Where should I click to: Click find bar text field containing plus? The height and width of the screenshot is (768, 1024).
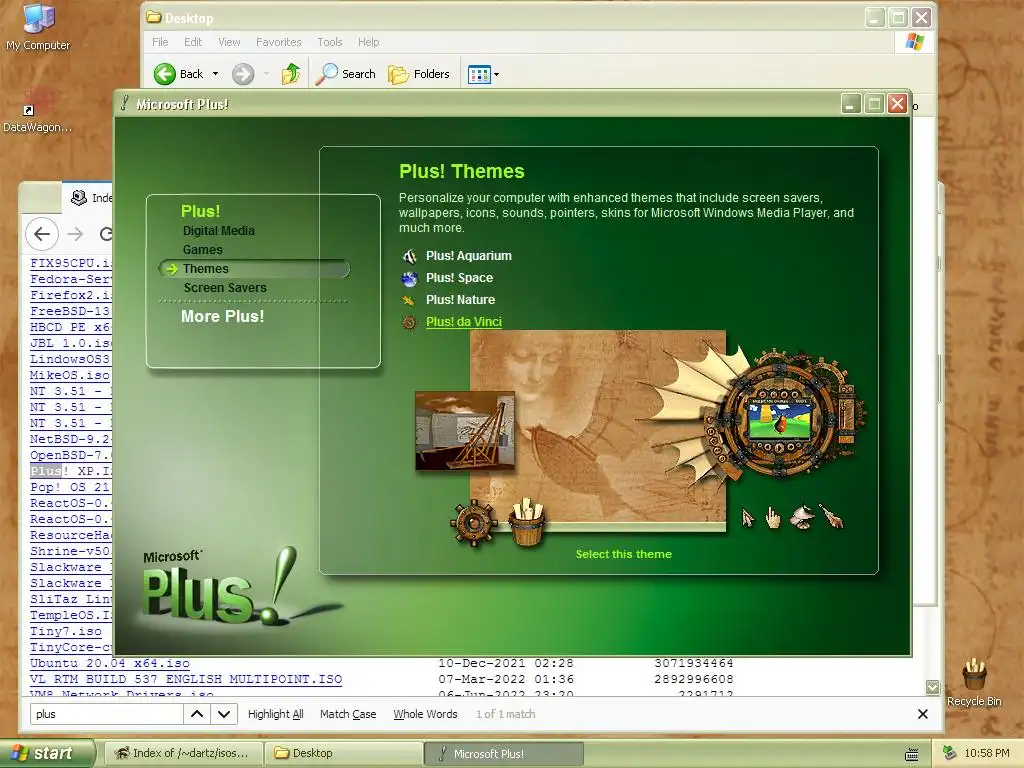[x=106, y=714]
